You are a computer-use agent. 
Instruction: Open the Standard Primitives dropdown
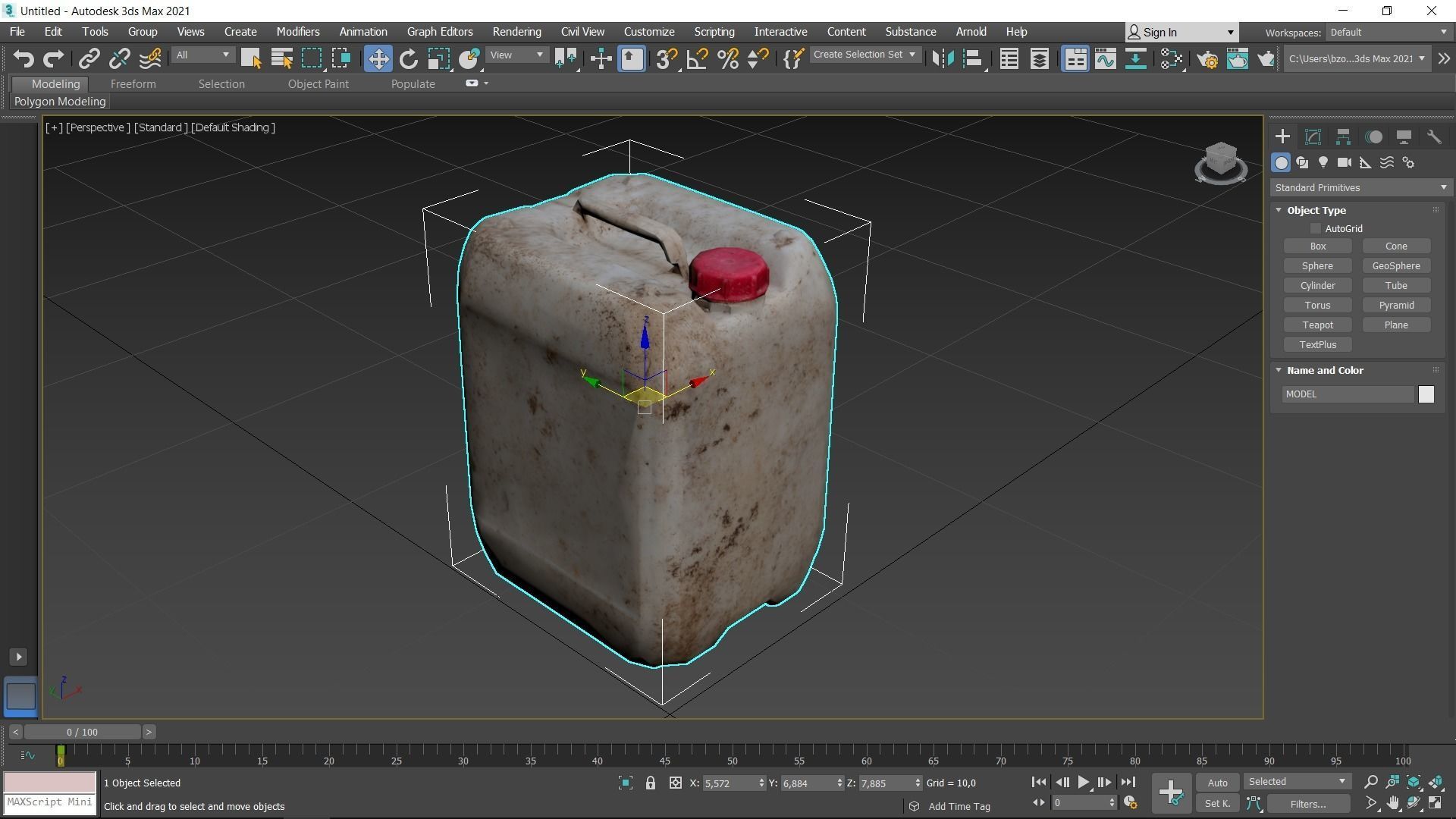click(1360, 187)
